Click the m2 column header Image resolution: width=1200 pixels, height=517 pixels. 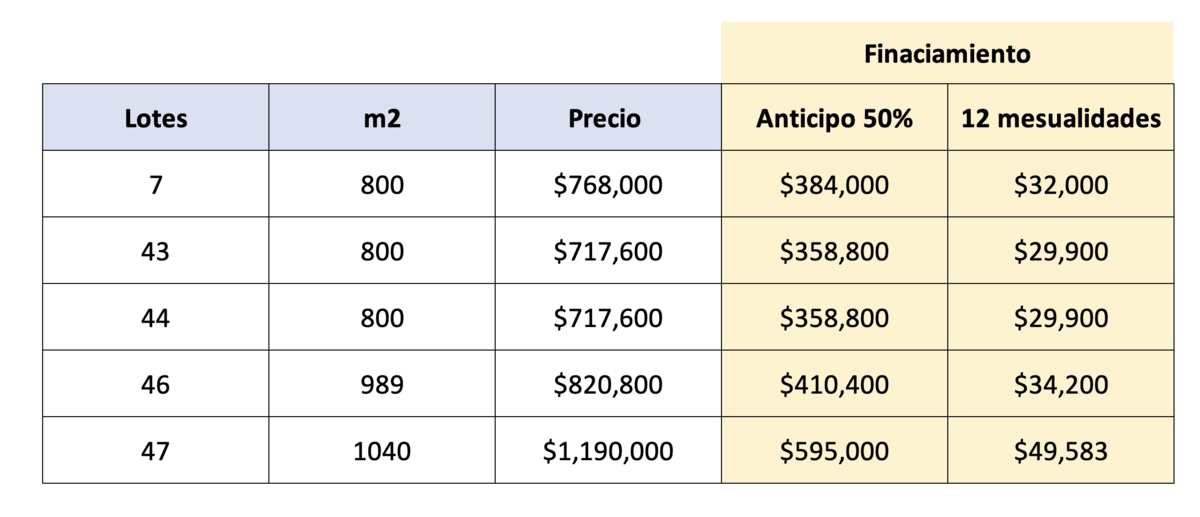pos(382,119)
